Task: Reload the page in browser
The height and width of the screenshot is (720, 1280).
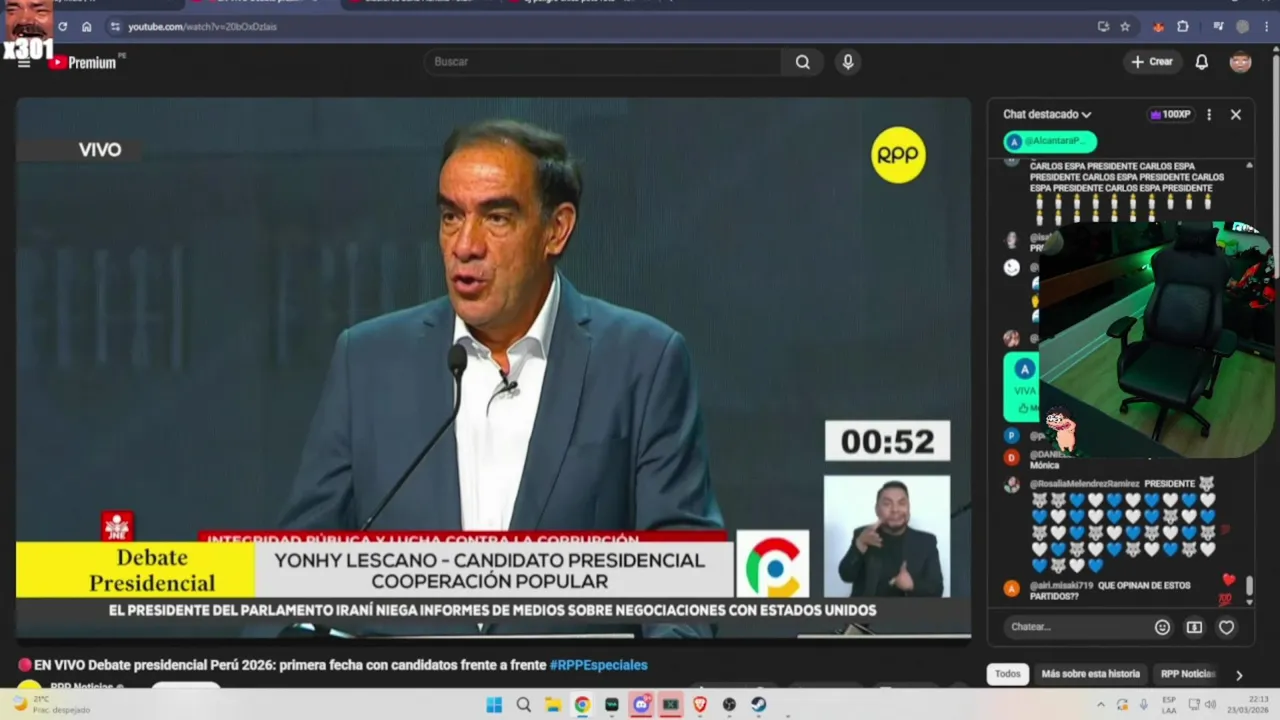Action: [x=63, y=27]
